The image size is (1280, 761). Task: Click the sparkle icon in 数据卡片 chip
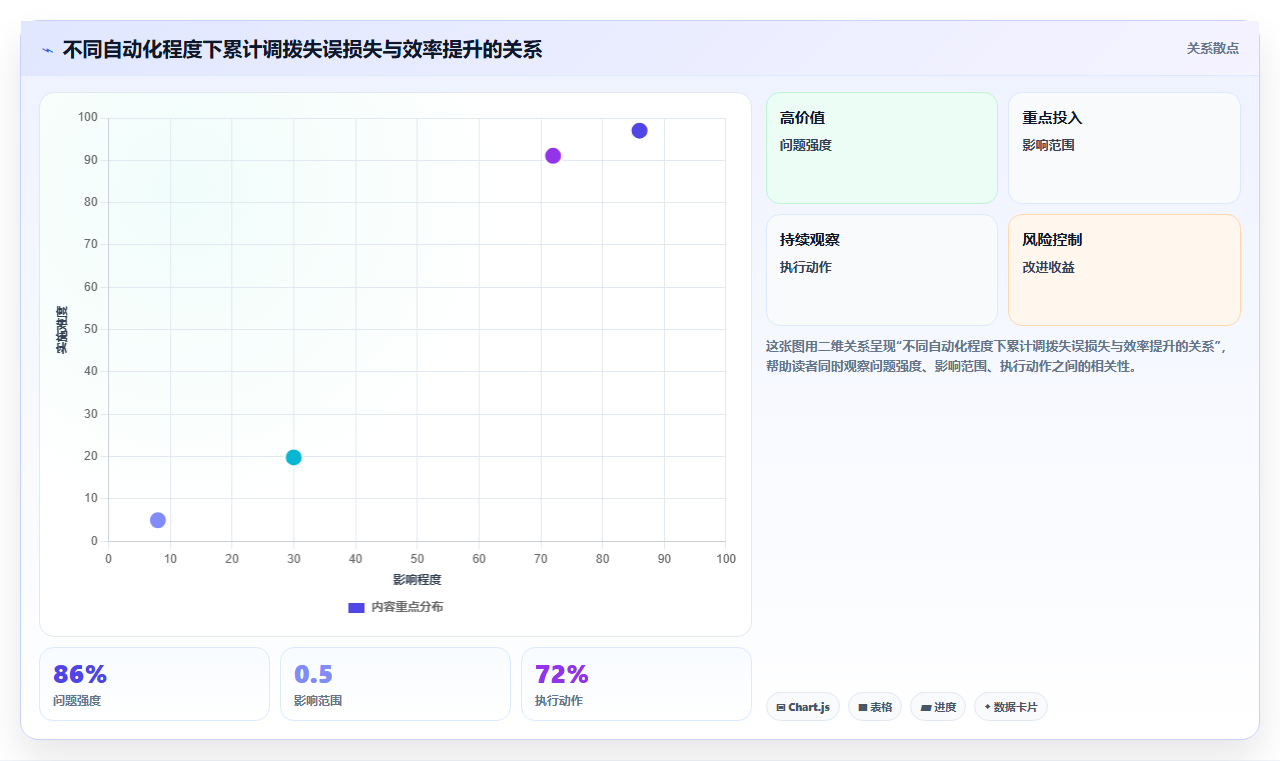(x=987, y=706)
